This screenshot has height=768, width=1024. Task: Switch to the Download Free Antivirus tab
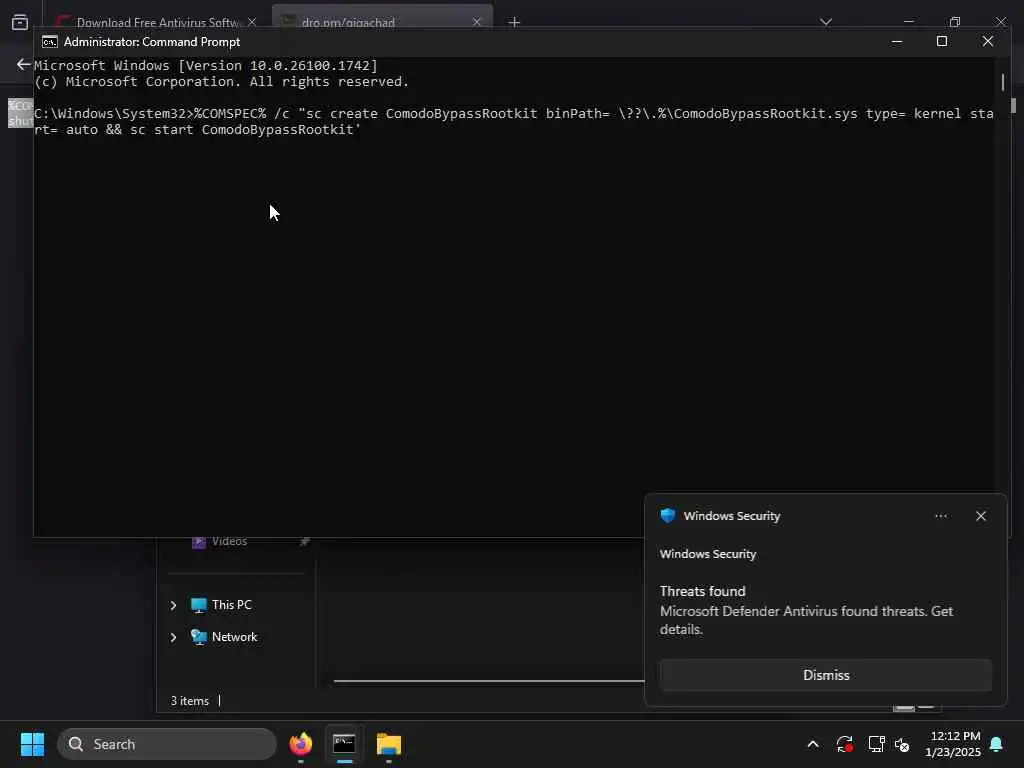click(x=159, y=22)
